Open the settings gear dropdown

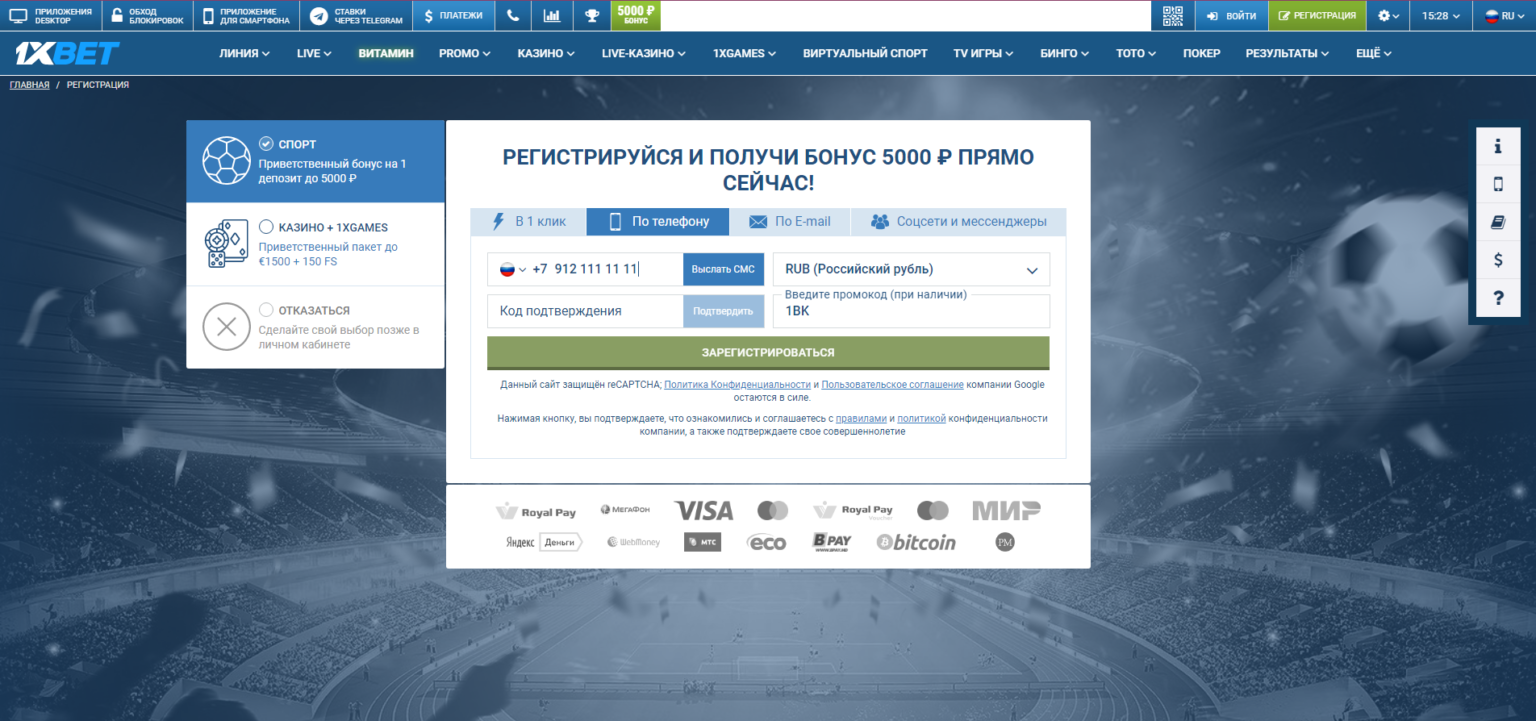click(1389, 16)
